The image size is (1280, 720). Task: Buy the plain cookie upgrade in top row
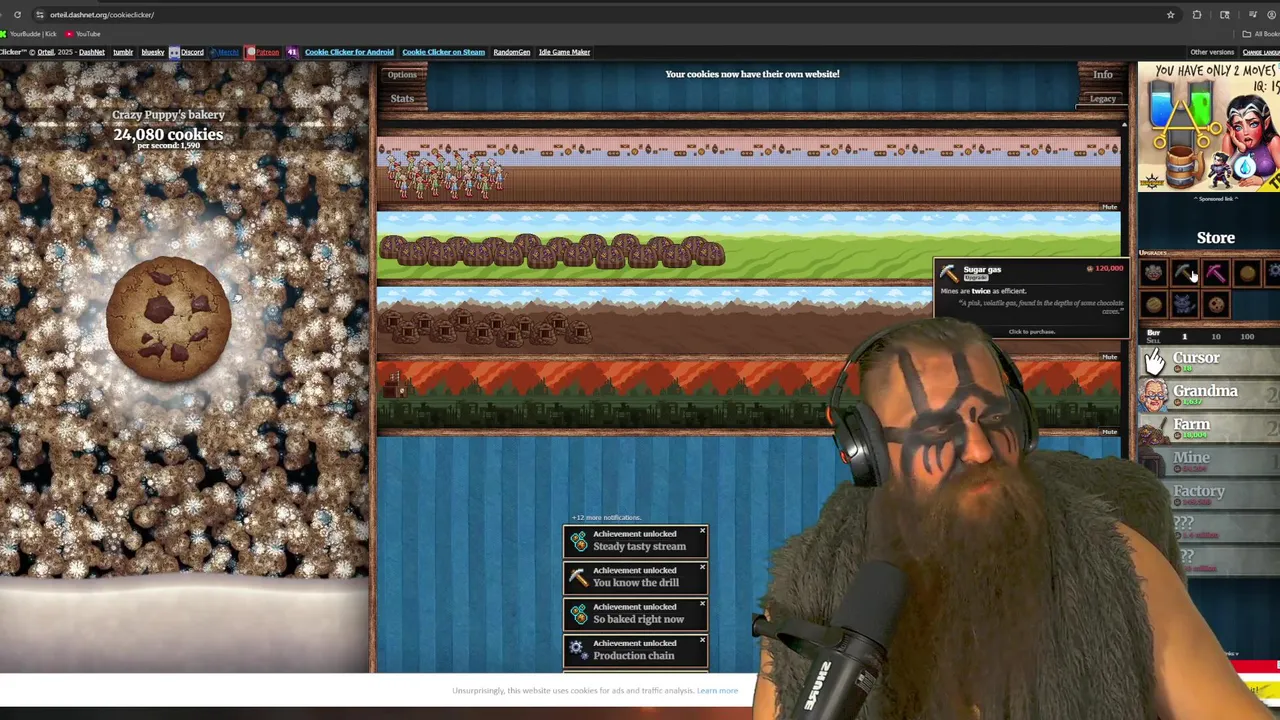1246,273
